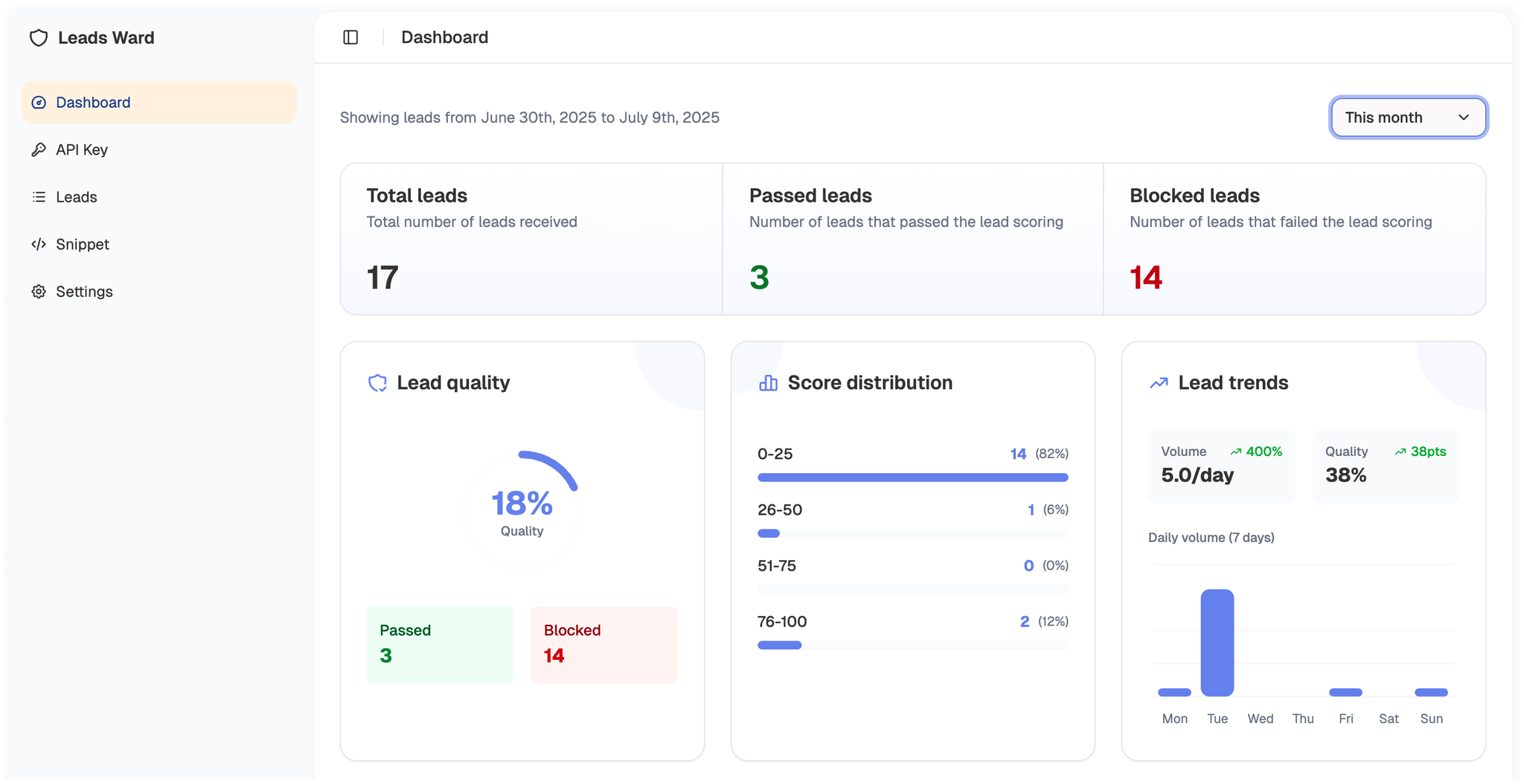Click the Settings gear icon
Viewport: 1524px width, 784px height.
[x=39, y=291]
